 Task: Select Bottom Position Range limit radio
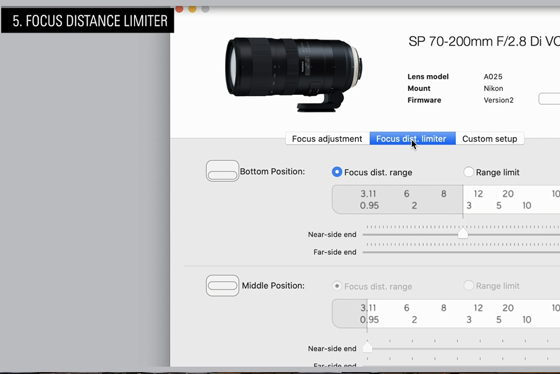coord(469,172)
